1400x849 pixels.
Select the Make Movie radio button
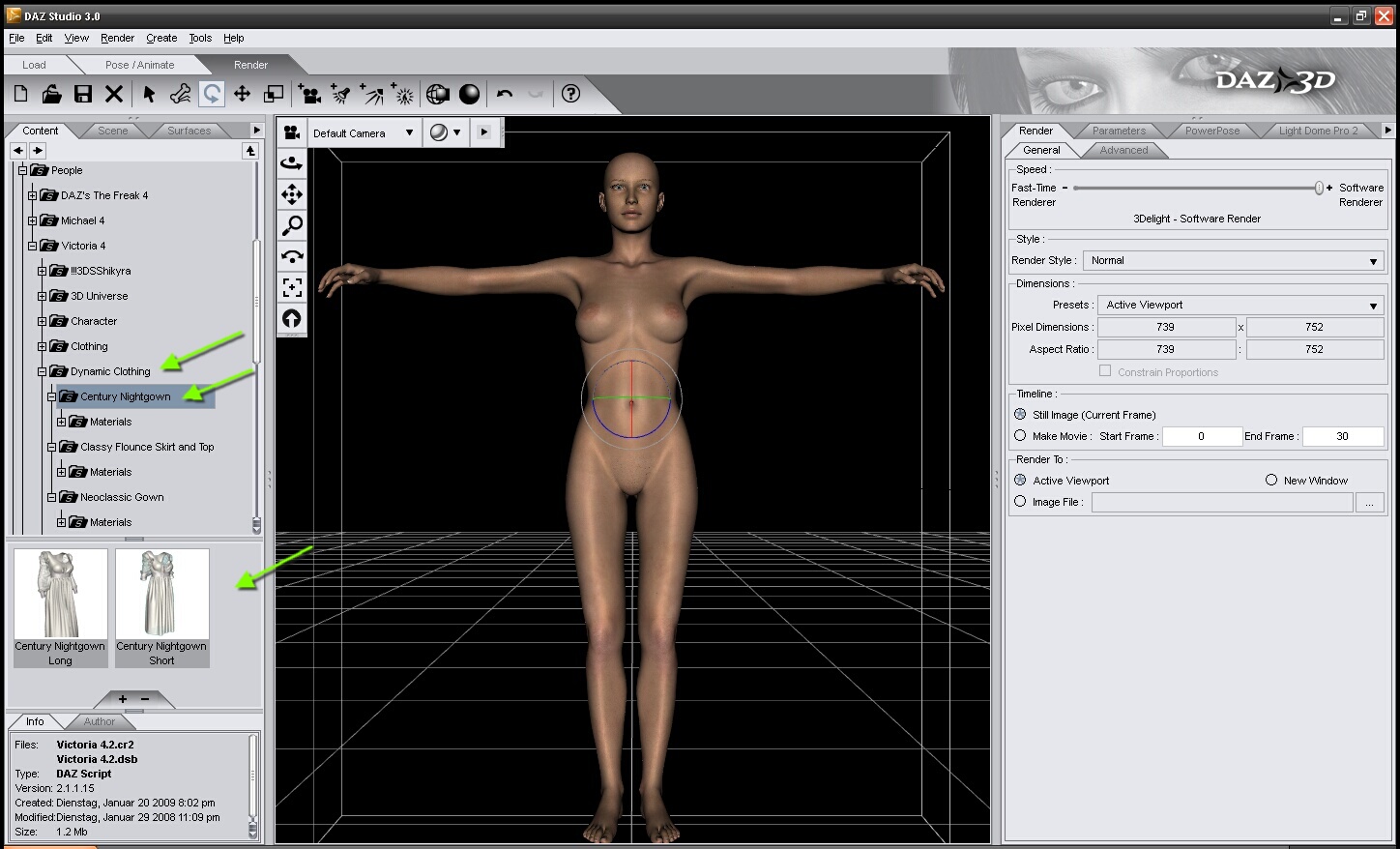tap(1020, 436)
